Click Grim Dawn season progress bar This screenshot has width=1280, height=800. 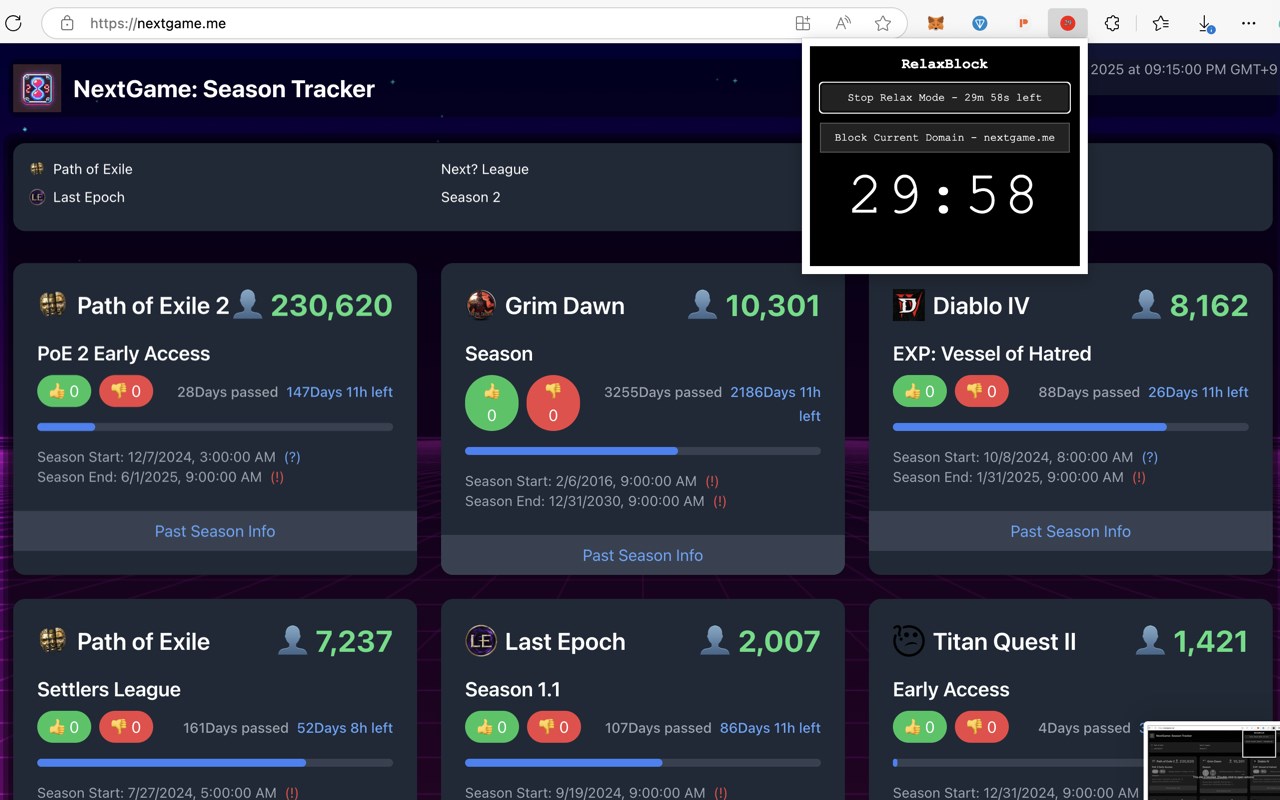click(x=643, y=451)
